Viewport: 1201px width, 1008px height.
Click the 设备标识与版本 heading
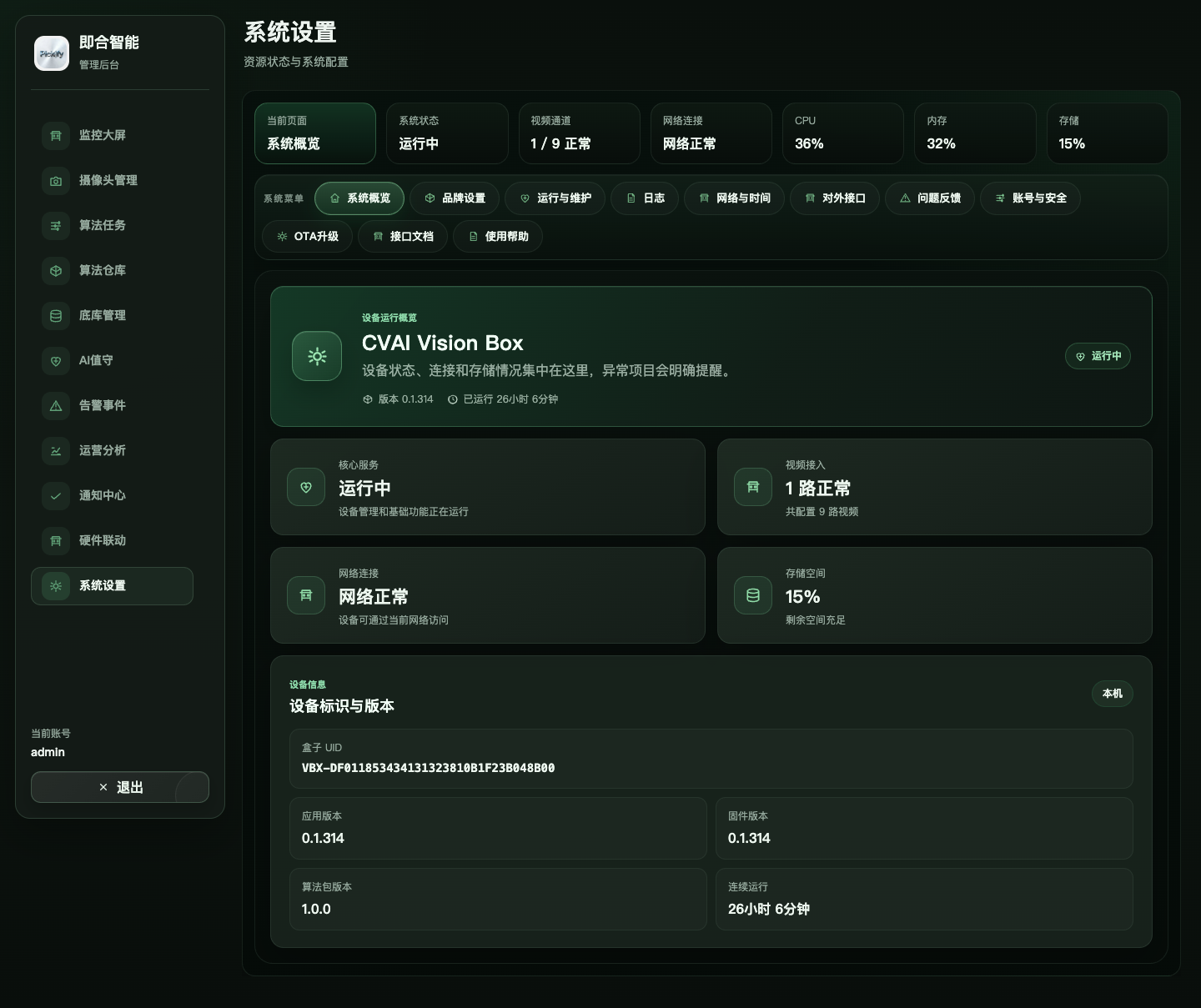(342, 706)
